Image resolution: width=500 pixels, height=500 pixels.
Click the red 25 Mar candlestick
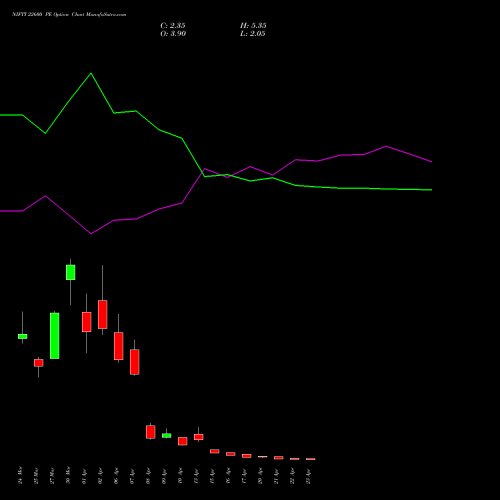pyautogui.click(x=39, y=363)
